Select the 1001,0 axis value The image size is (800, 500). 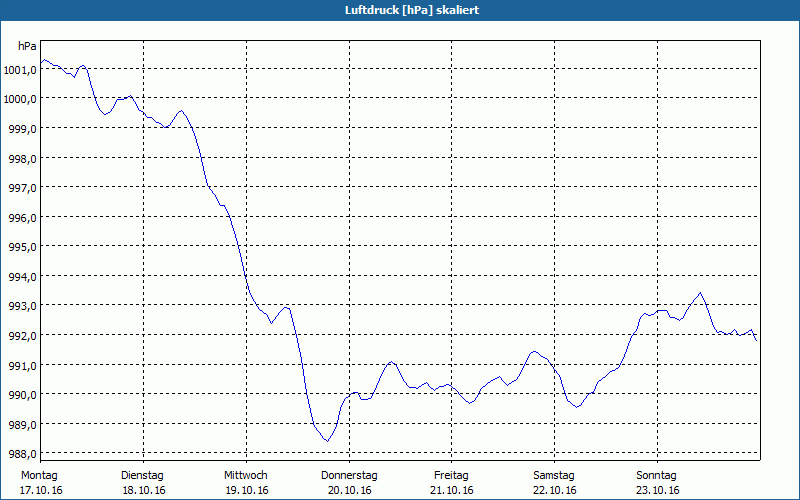click(x=19, y=70)
